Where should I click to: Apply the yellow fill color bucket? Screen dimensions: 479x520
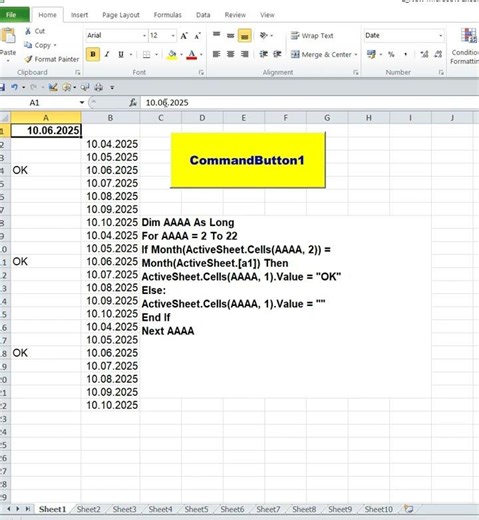172,54
